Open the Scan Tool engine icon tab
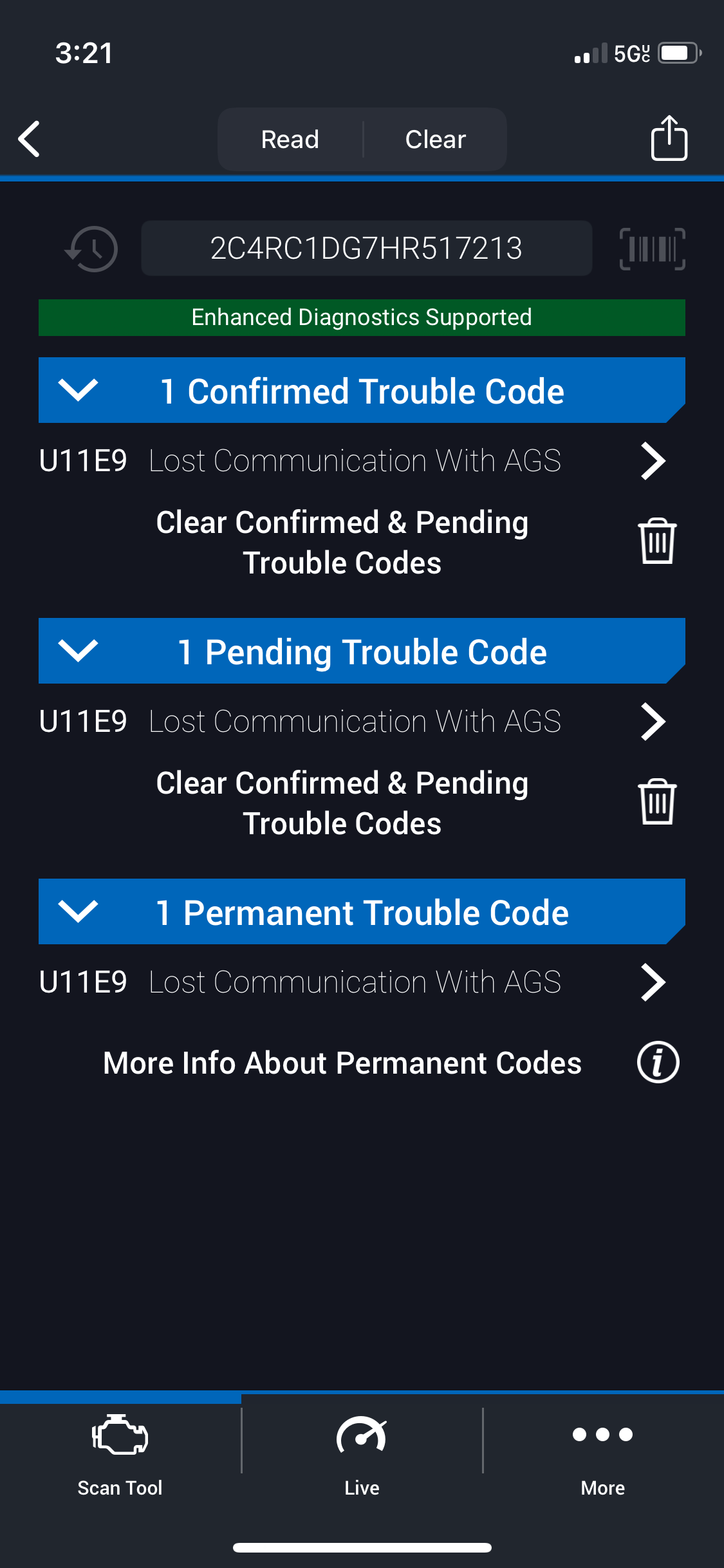The height and width of the screenshot is (1568, 724). click(x=120, y=1452)
